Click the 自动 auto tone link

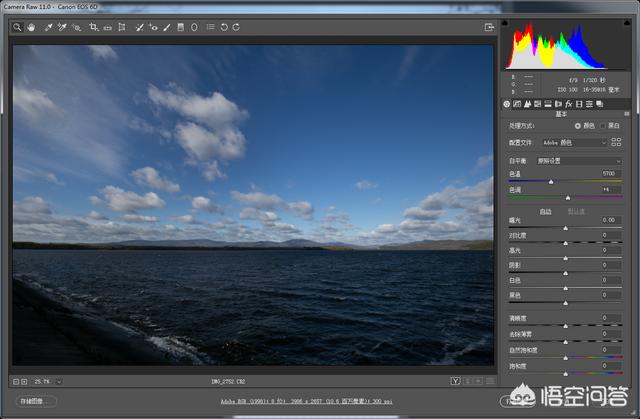[x=546, y=211]
